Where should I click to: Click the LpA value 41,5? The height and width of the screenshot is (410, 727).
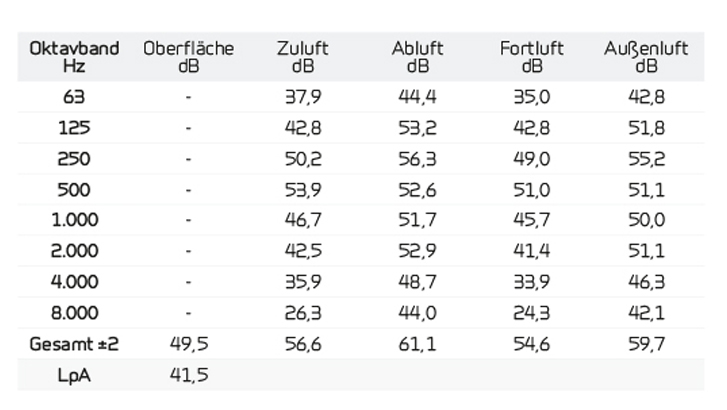tap(189, 375)
